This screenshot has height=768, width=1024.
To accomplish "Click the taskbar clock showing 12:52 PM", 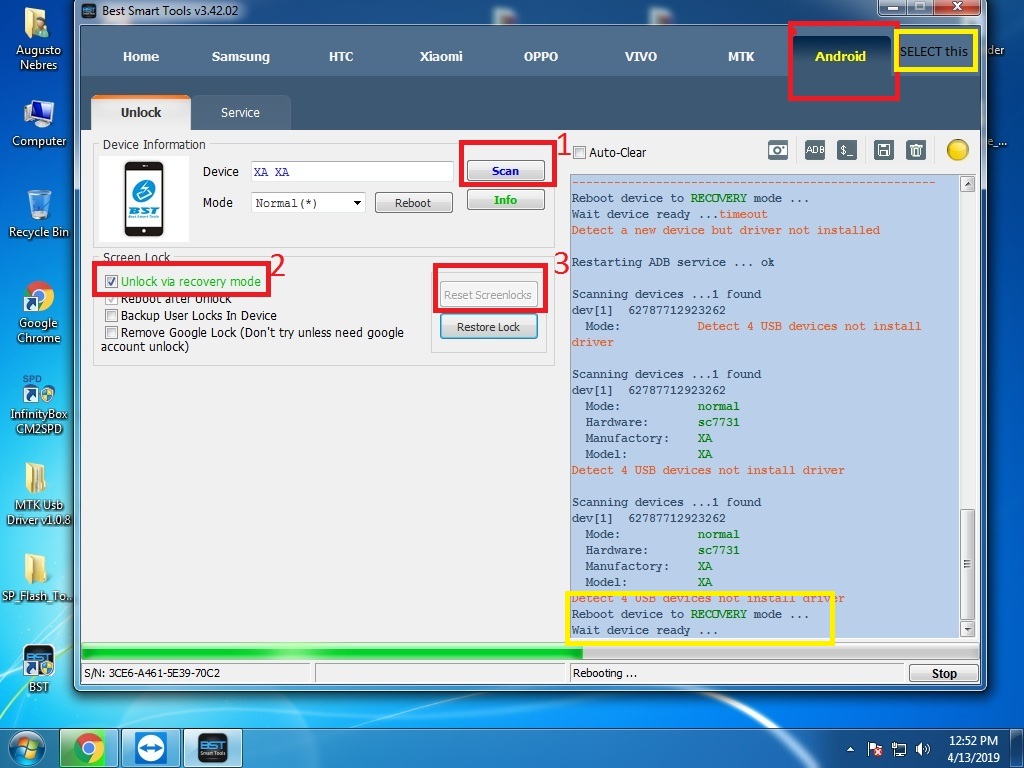I will click(x=972, y=748).
